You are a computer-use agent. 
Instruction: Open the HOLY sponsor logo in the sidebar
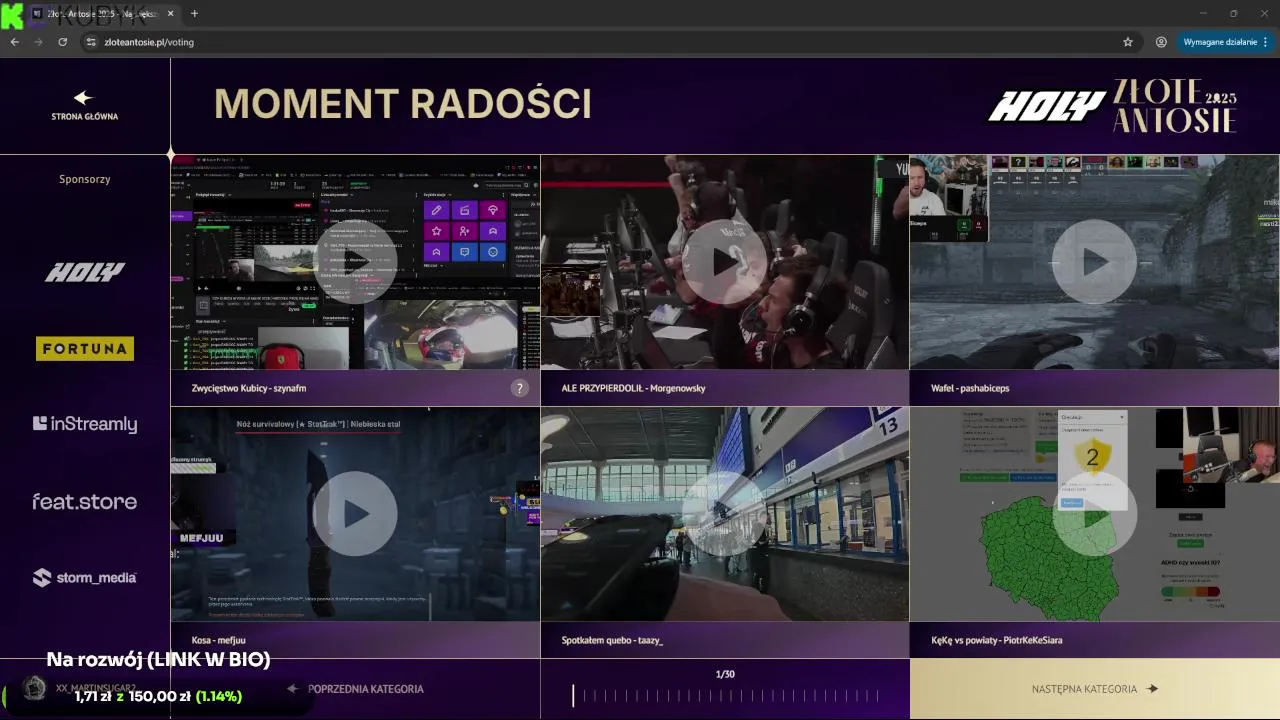click(x=85, y=272)
